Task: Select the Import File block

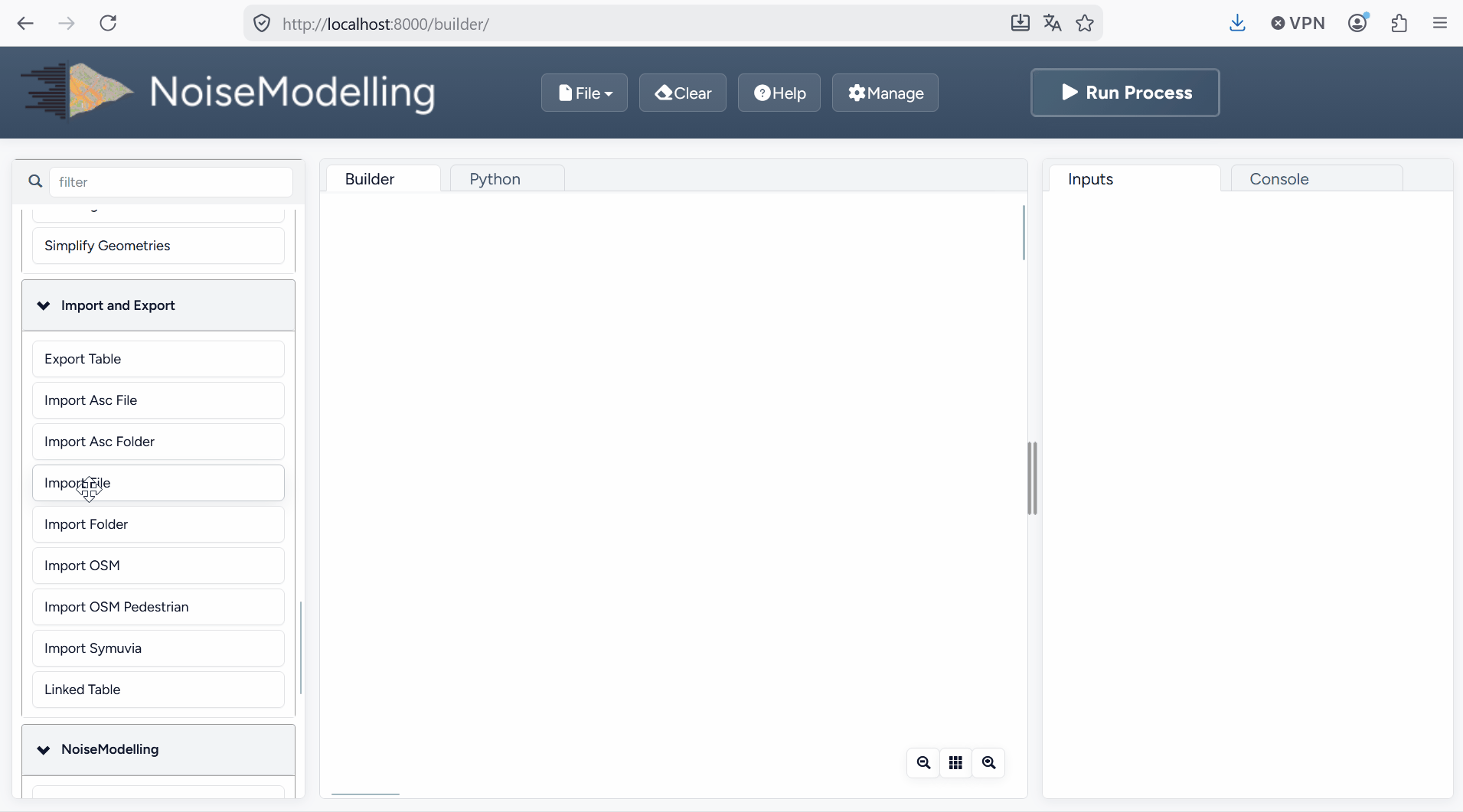Action: tap(158, 483)
